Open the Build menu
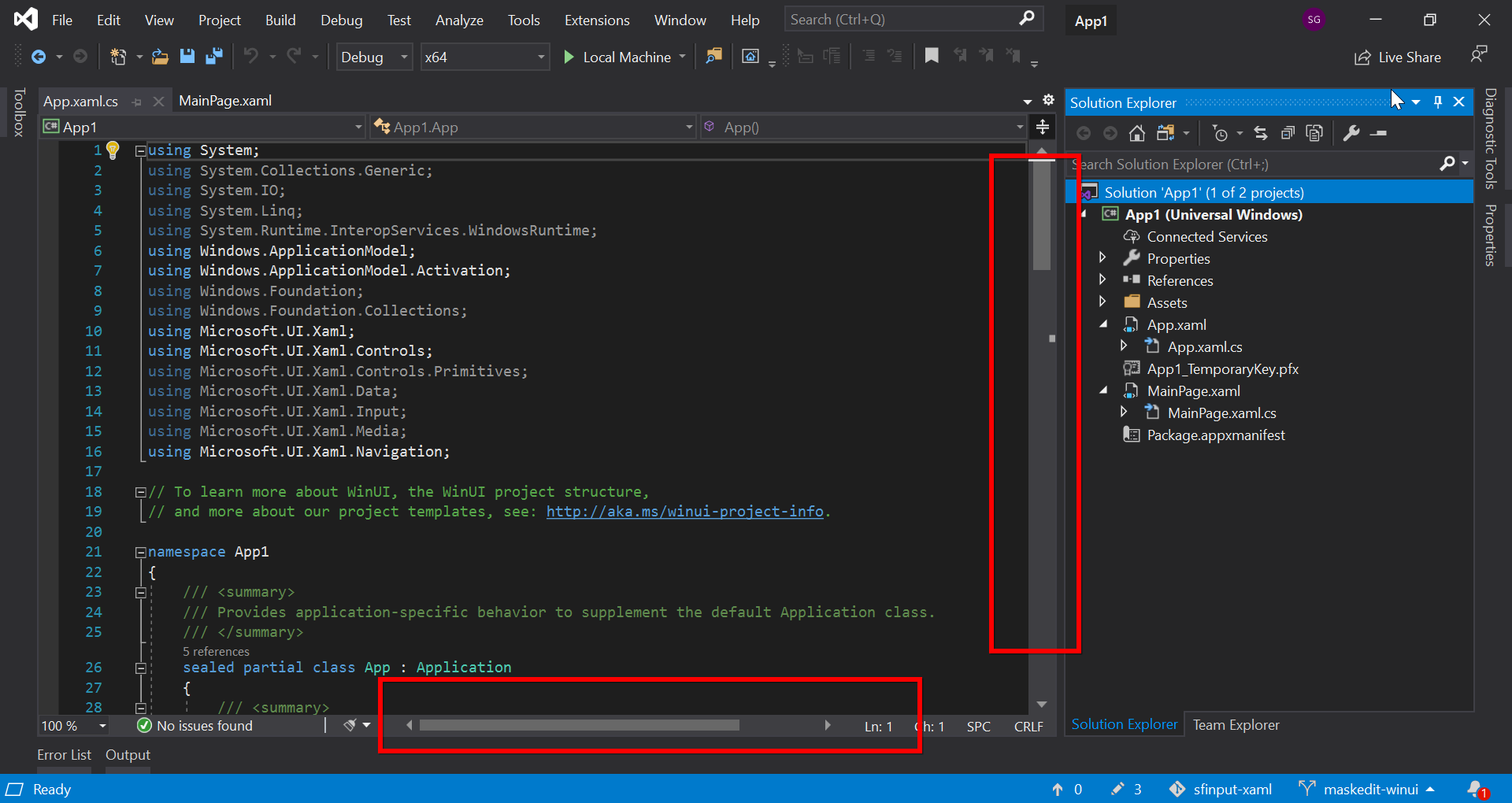The width and height of the screenshot is (1512, 803). (x=280, y=20)
